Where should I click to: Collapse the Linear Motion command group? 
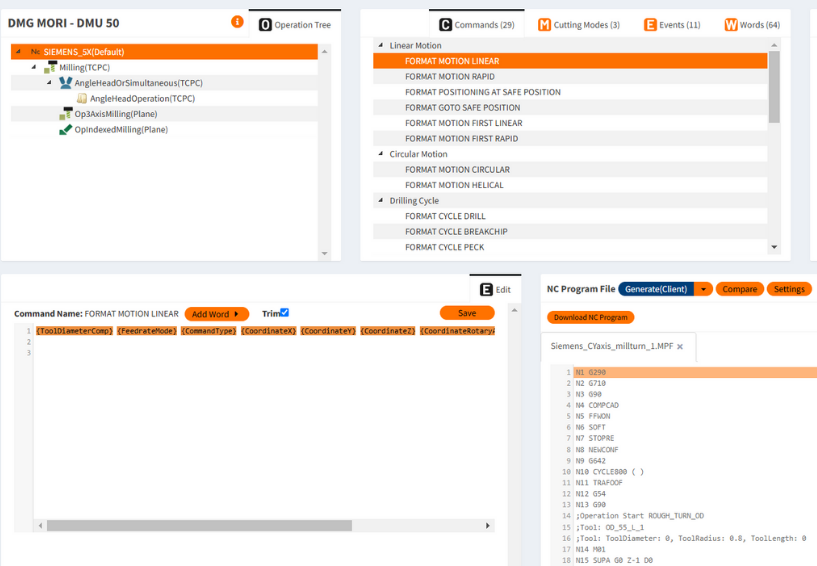380,46
